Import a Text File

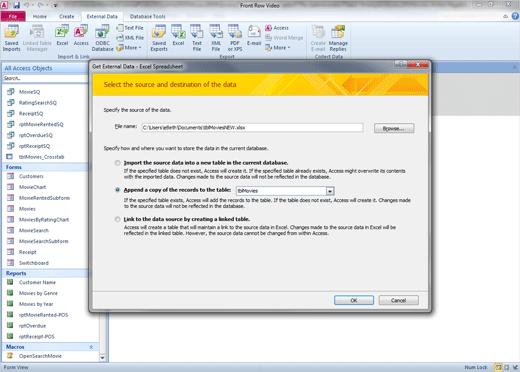click(x=130, y=28)
